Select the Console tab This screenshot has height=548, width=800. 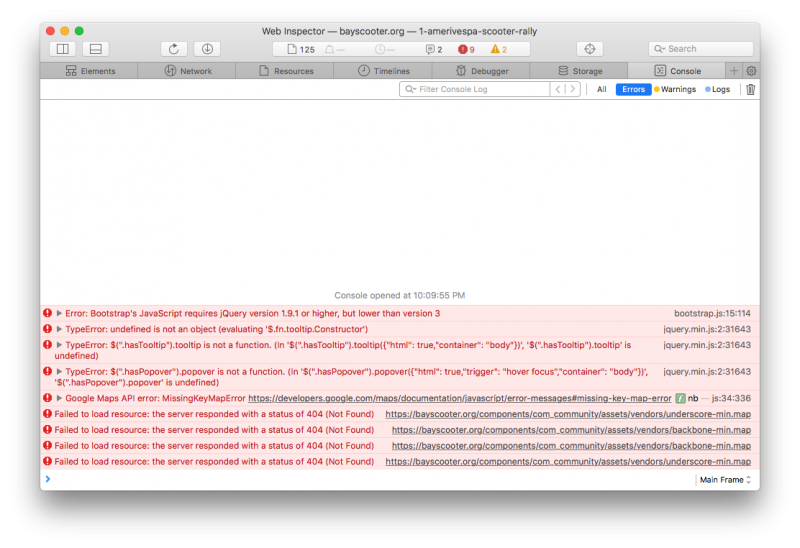[x=677, y=71]
